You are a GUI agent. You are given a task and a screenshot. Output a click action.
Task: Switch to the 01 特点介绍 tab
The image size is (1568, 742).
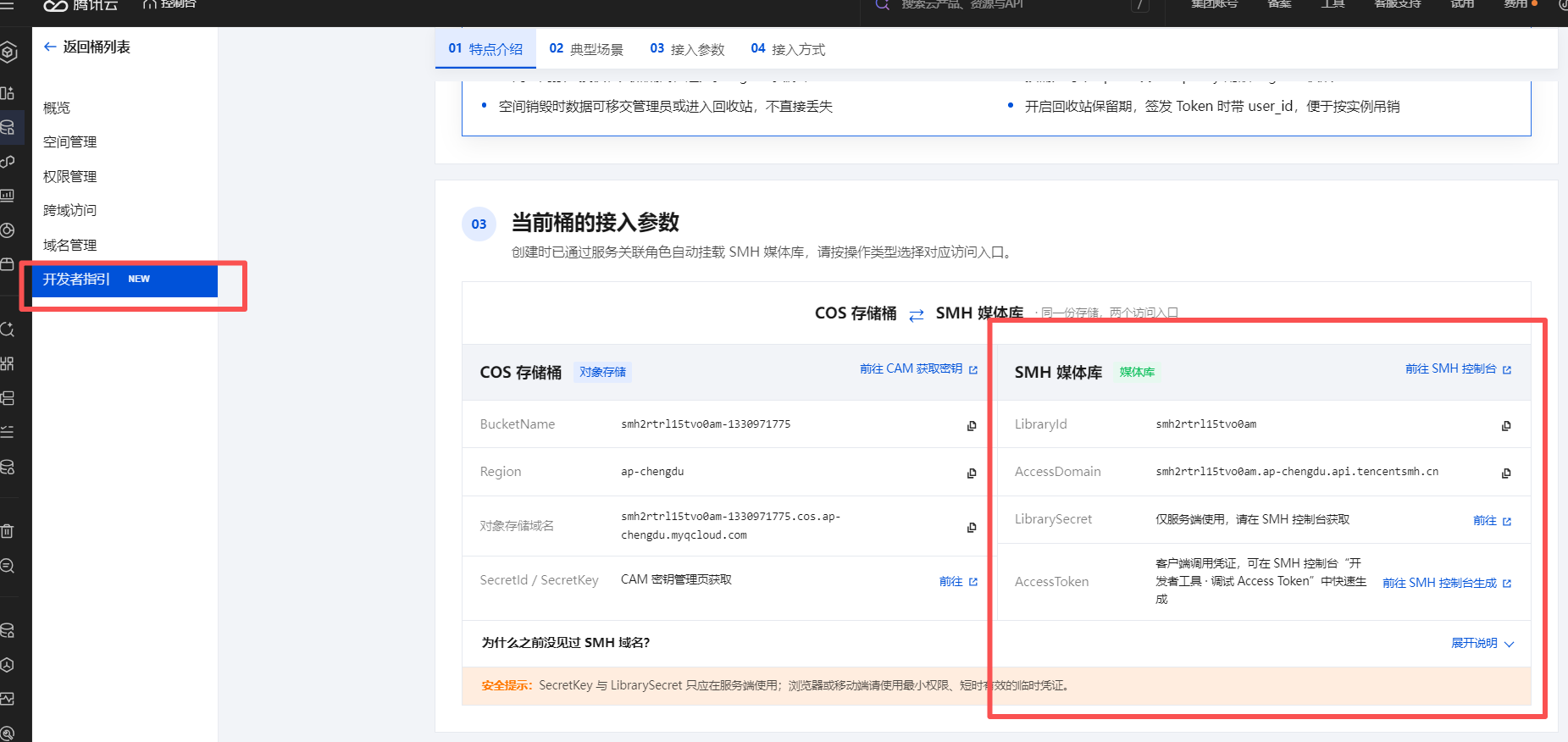tap(485, 49)
